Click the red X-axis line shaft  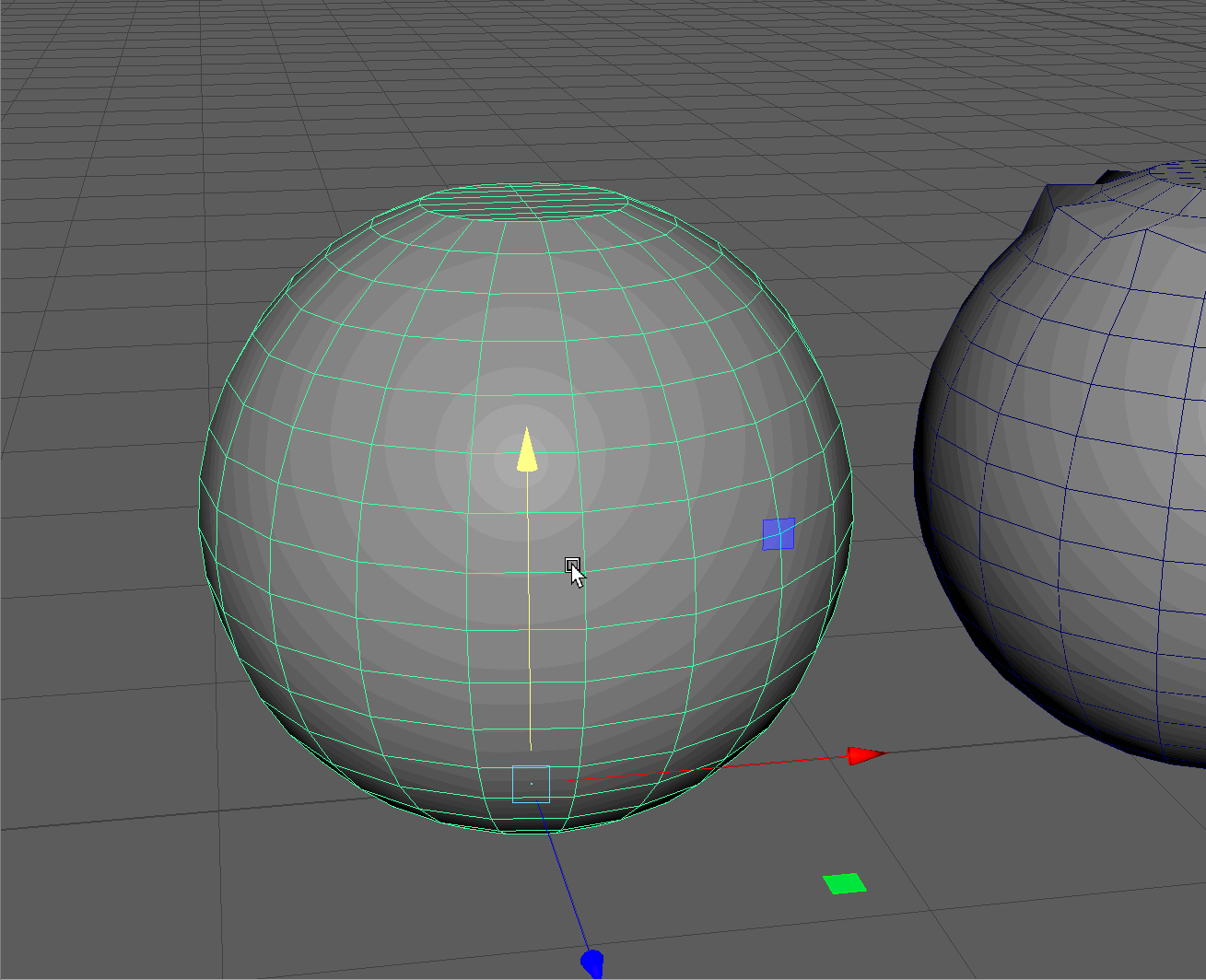(719, 767)
